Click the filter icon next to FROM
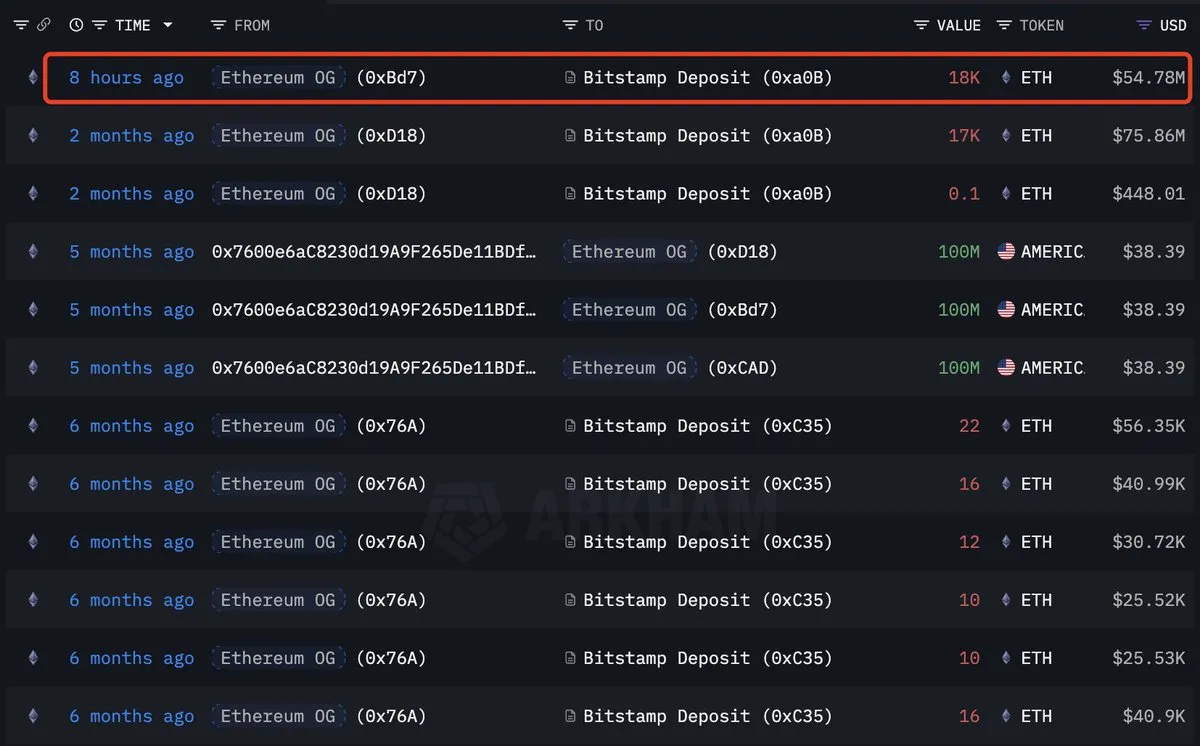This screenshot has height=746, width=1200. tap(218, 25)
